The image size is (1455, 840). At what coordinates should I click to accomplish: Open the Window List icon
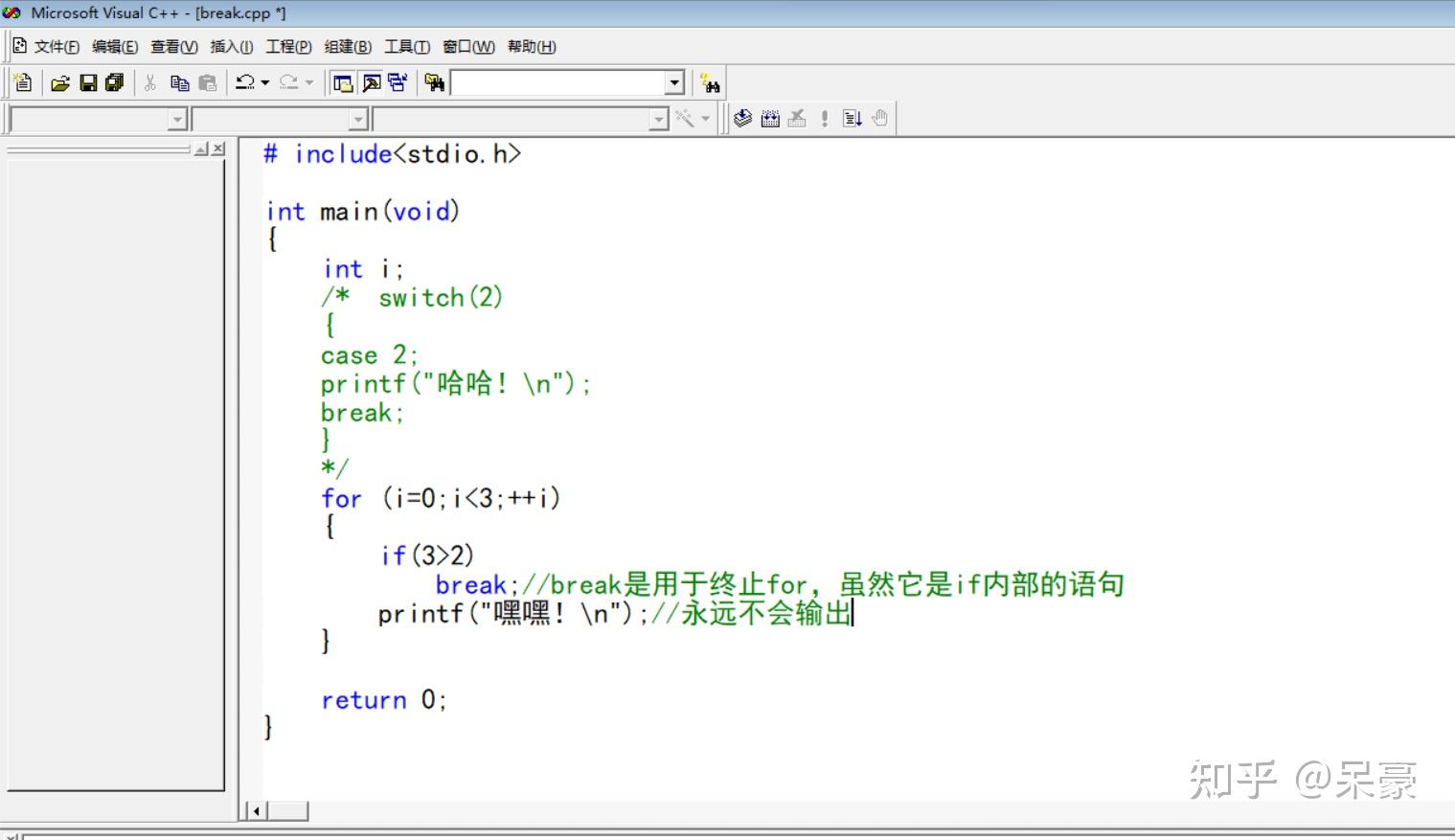(398, 83)
